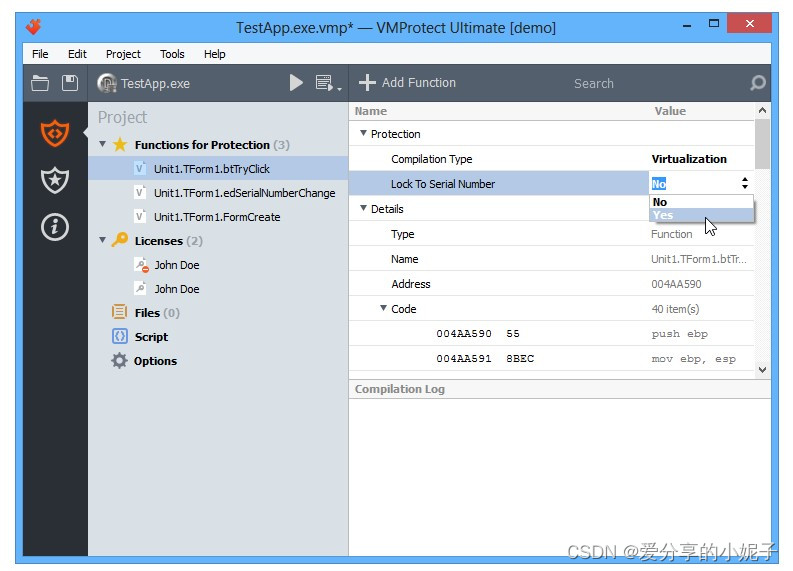Click the blocked John Doe license icon
The width and height of the screenshot is (793, 571).
[x=141, y=265]
